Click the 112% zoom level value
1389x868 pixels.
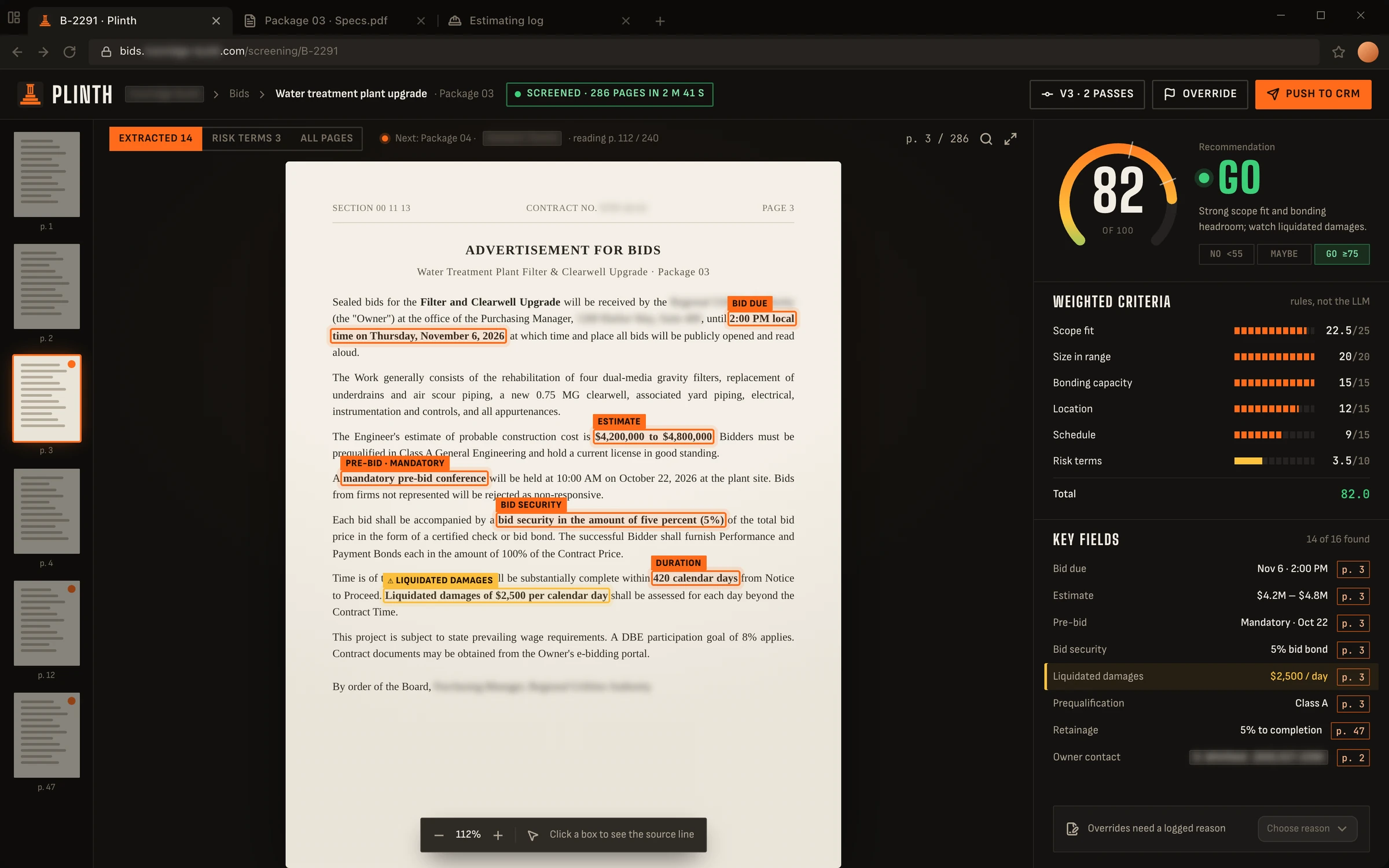[468, 834]
